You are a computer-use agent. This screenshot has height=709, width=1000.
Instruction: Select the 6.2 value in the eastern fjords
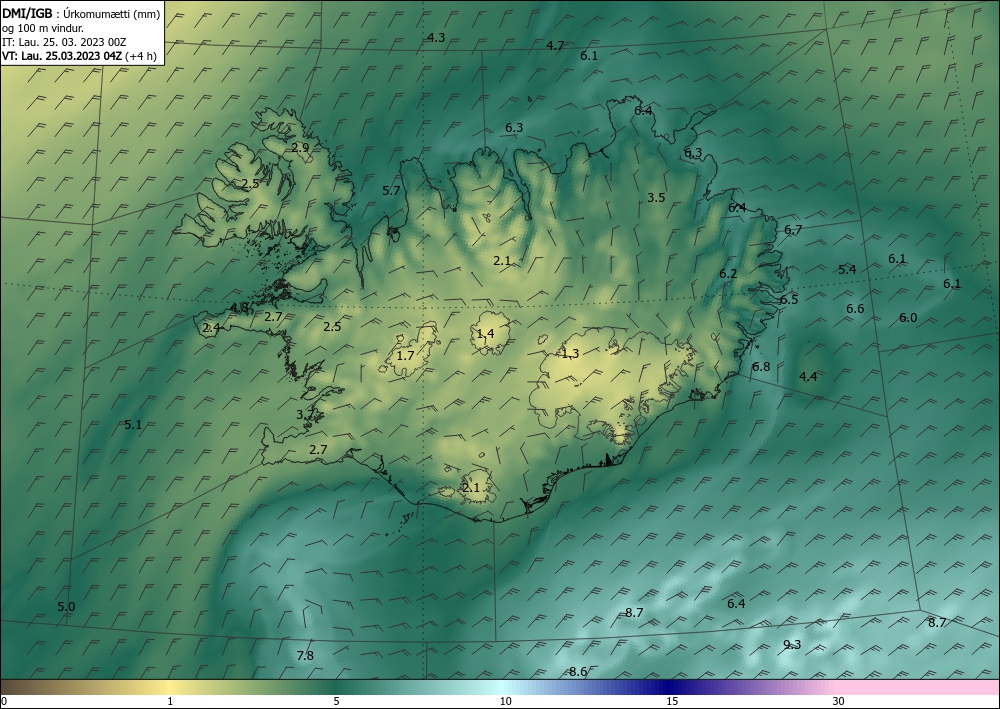pos(728,274)
